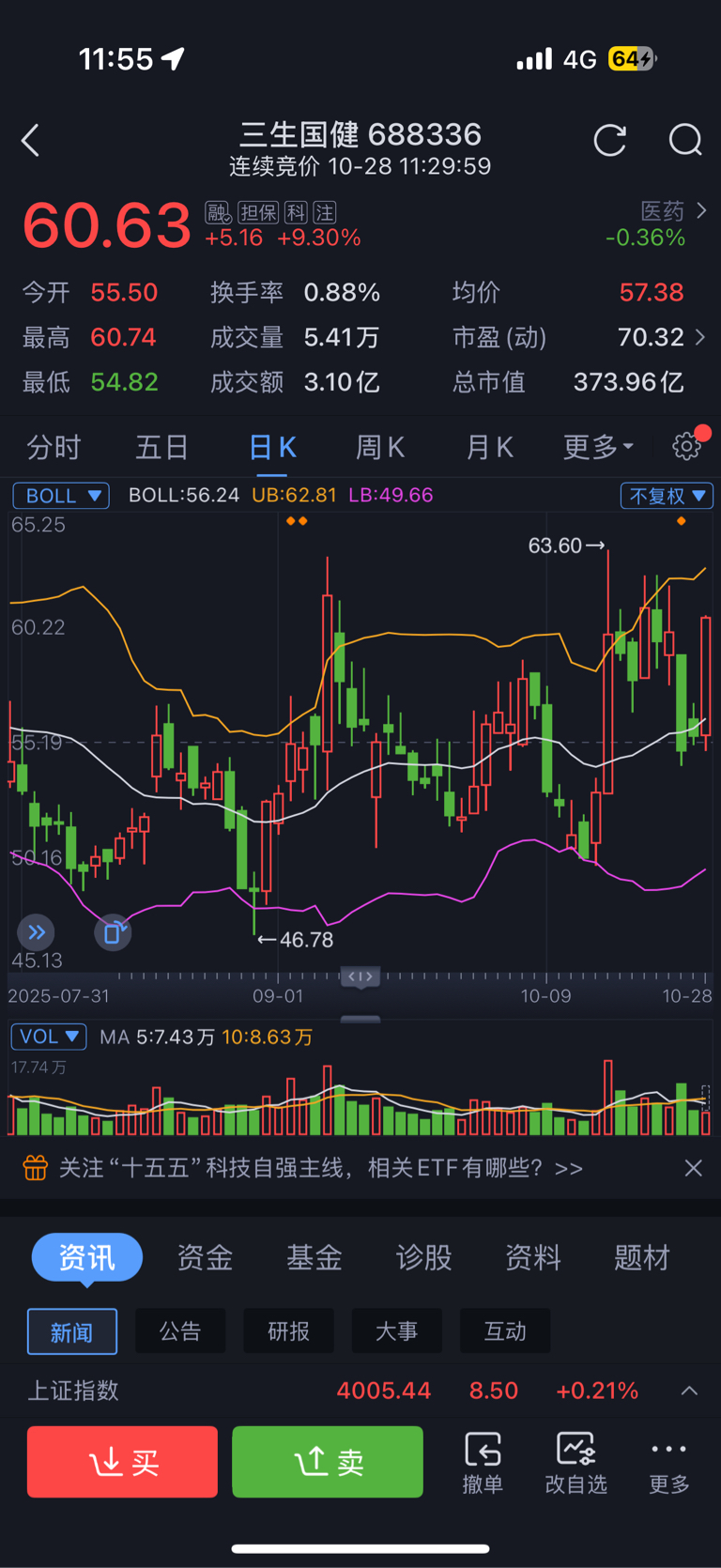Refresh the stock quote data
The image size is (721, 1568).
coord(610,141)
